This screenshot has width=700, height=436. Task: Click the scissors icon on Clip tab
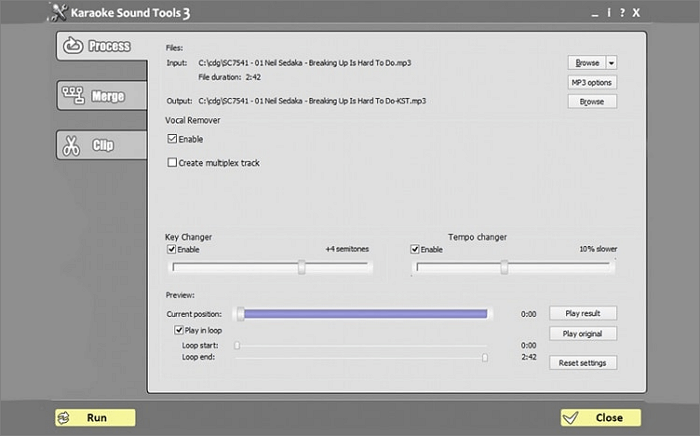coord(70,146)
